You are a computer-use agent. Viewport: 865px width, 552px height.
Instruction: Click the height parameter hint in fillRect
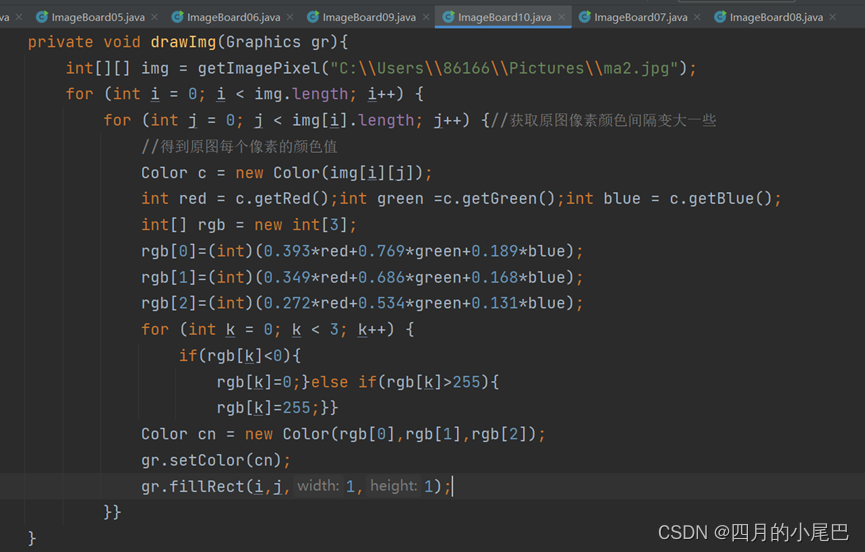(393, 486)
